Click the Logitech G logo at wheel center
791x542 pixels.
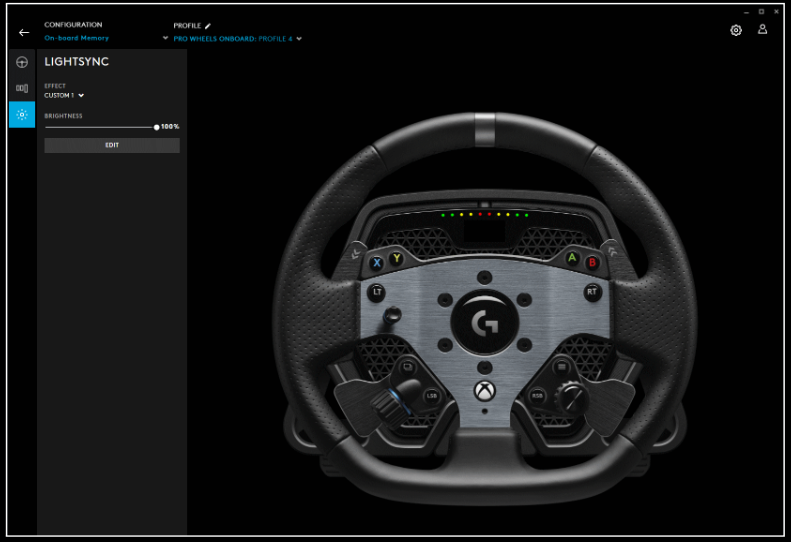pos(484,322)
